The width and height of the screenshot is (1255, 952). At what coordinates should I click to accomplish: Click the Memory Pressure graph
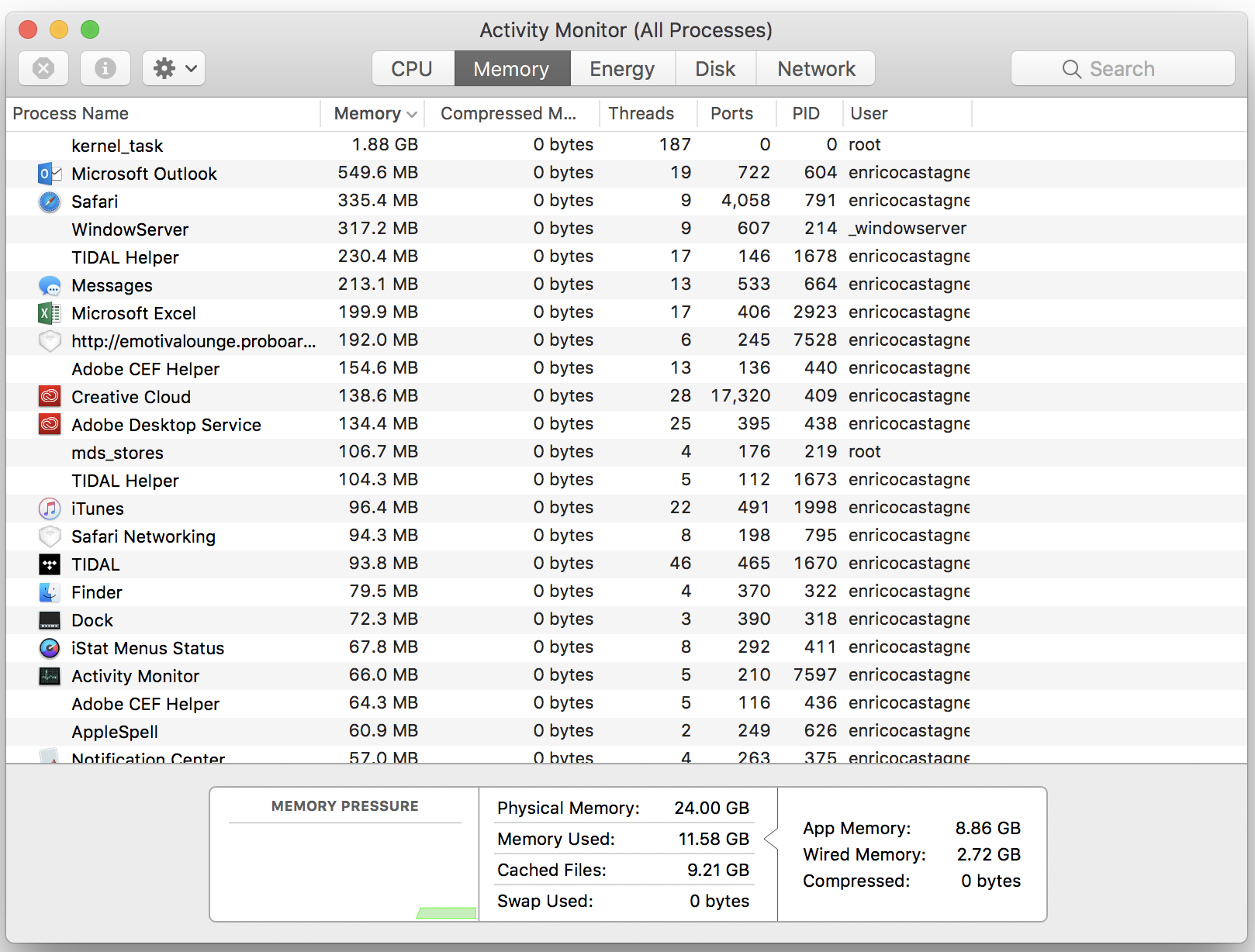point(344,871)
